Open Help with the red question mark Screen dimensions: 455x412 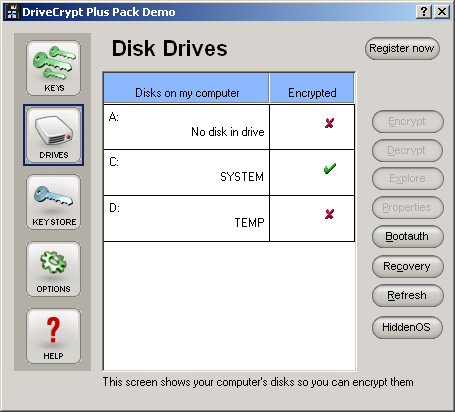click(x=53, y=336)
